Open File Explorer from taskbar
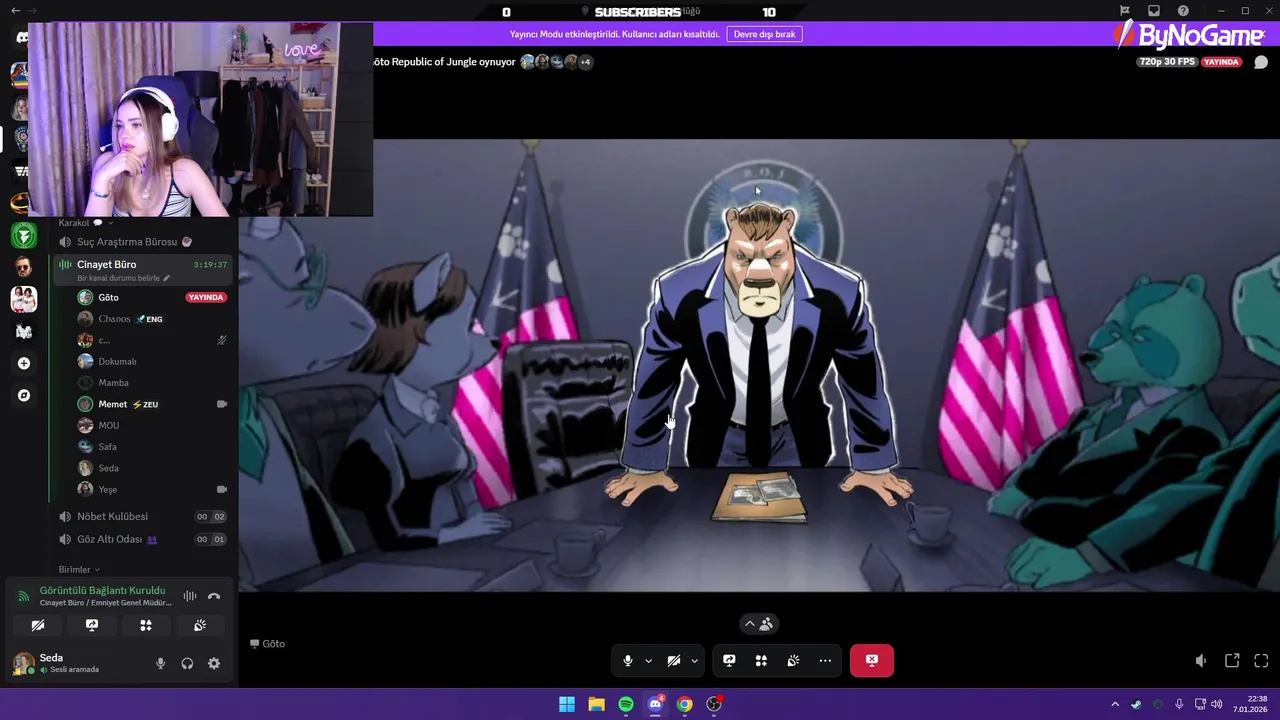Screen dimensions: 1280x720 click(x=596, y=704)
